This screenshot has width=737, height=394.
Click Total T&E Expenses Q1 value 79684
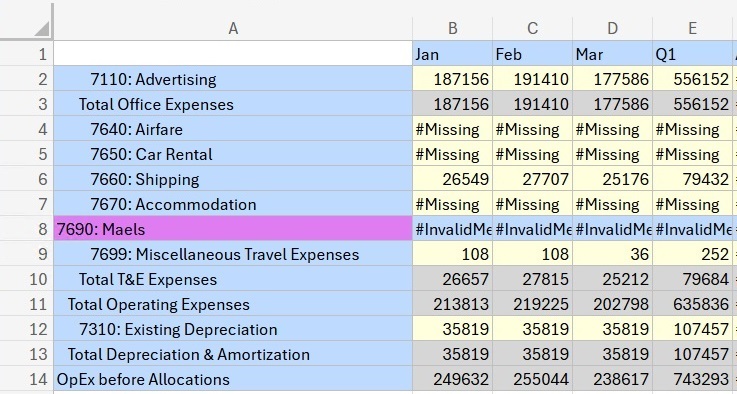click(692, 279)
